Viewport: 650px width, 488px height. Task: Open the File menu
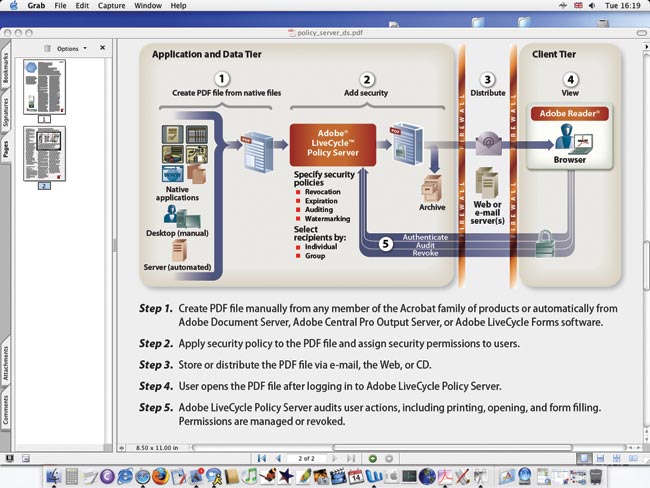click(x=60, y=5)
